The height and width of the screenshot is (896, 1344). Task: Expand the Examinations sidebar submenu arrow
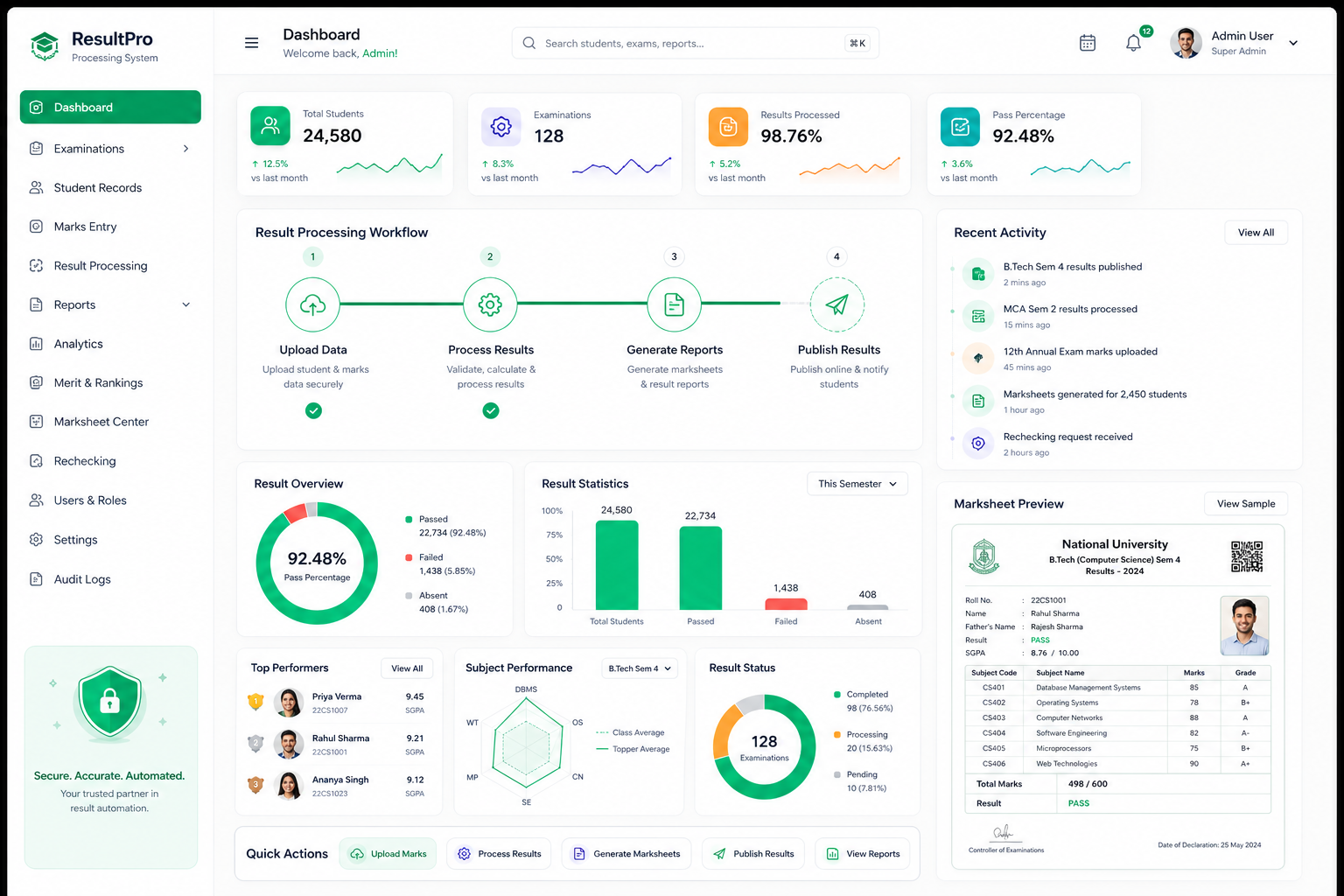(x=185, y=149)
